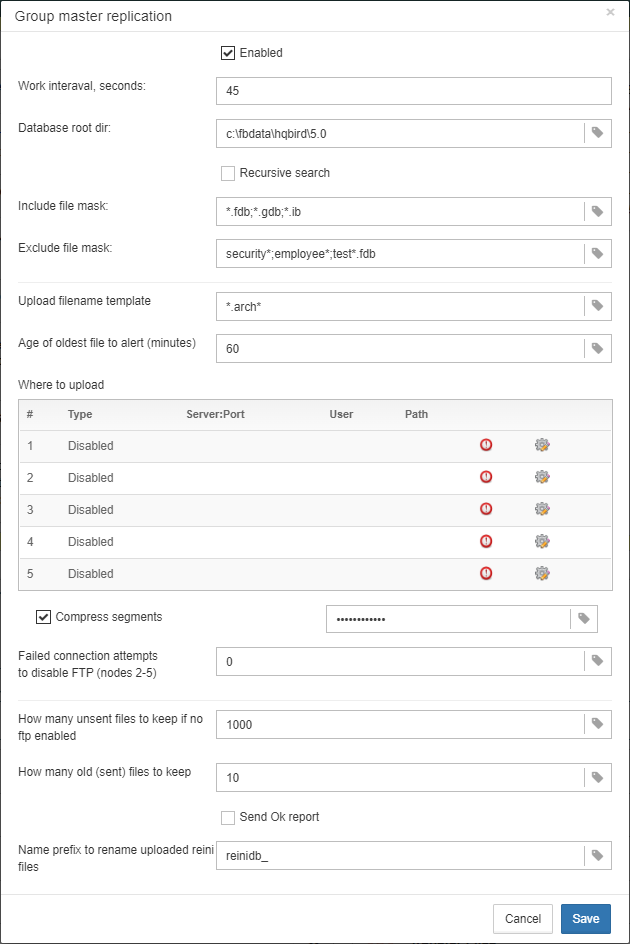Click the Work interval seconds input field
Image resolution: width=630 pixels, height=944 pixels.
(414, 91)
